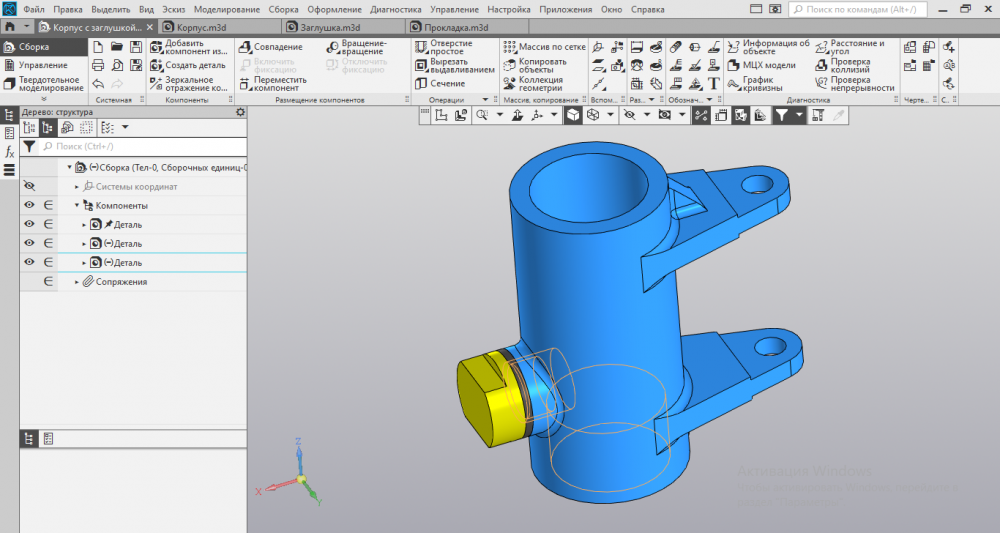Collapse the Компоненты tree node
The width and height of the screenshot is (1000, 533).
point(77,205)
